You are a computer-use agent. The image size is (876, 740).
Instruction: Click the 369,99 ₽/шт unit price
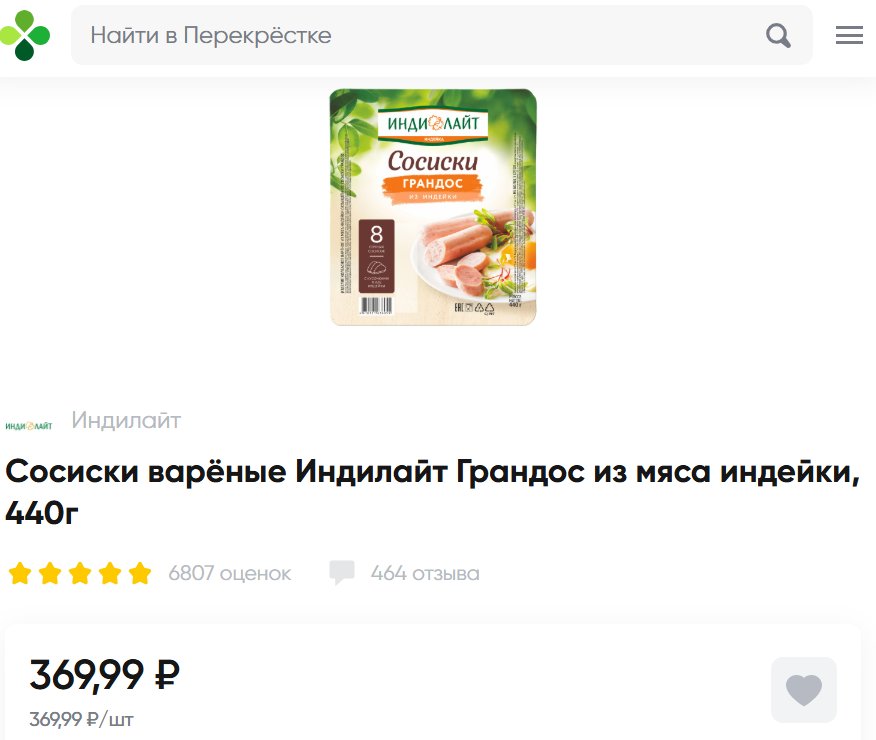(81, 719)
